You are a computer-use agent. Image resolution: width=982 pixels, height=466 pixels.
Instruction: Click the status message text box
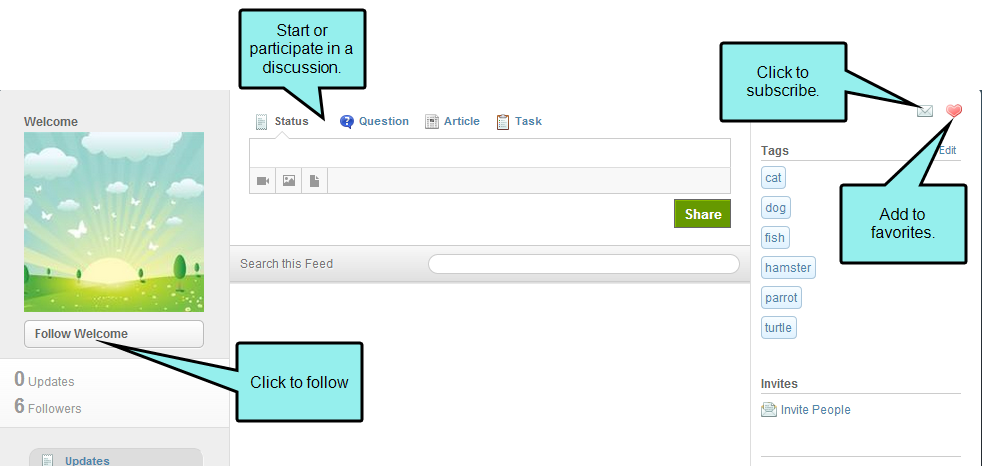tap(490, 153)
